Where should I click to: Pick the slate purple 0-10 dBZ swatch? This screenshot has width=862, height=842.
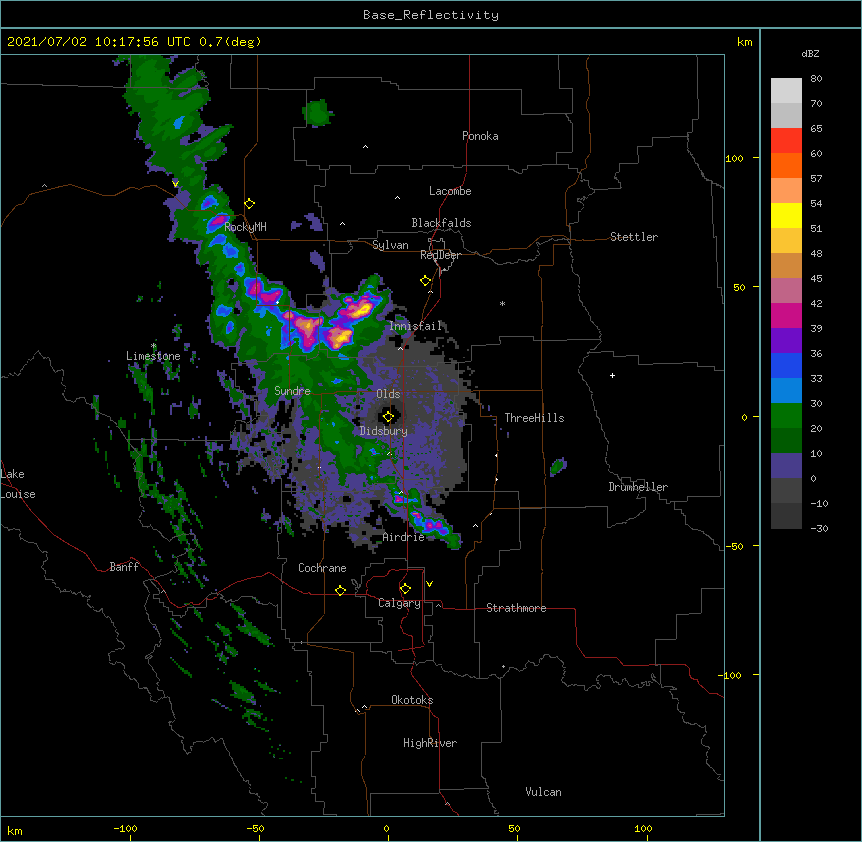coord(786,466)
